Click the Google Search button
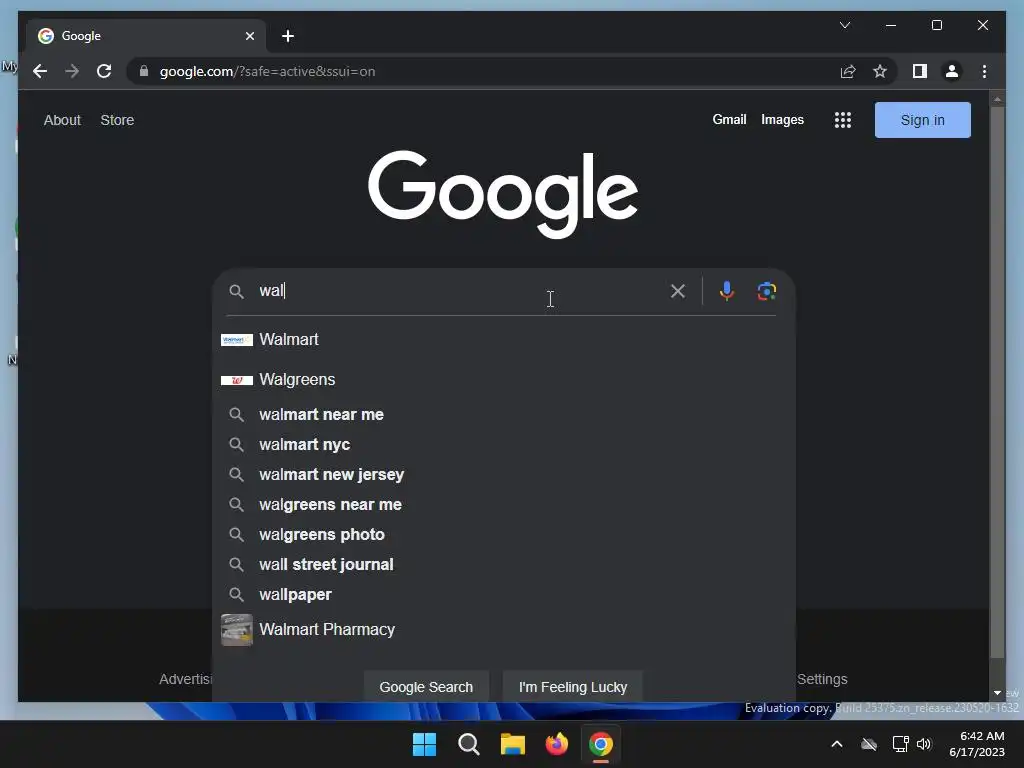Viewport: 1024px width, 768px height. [x=426, y=687]
